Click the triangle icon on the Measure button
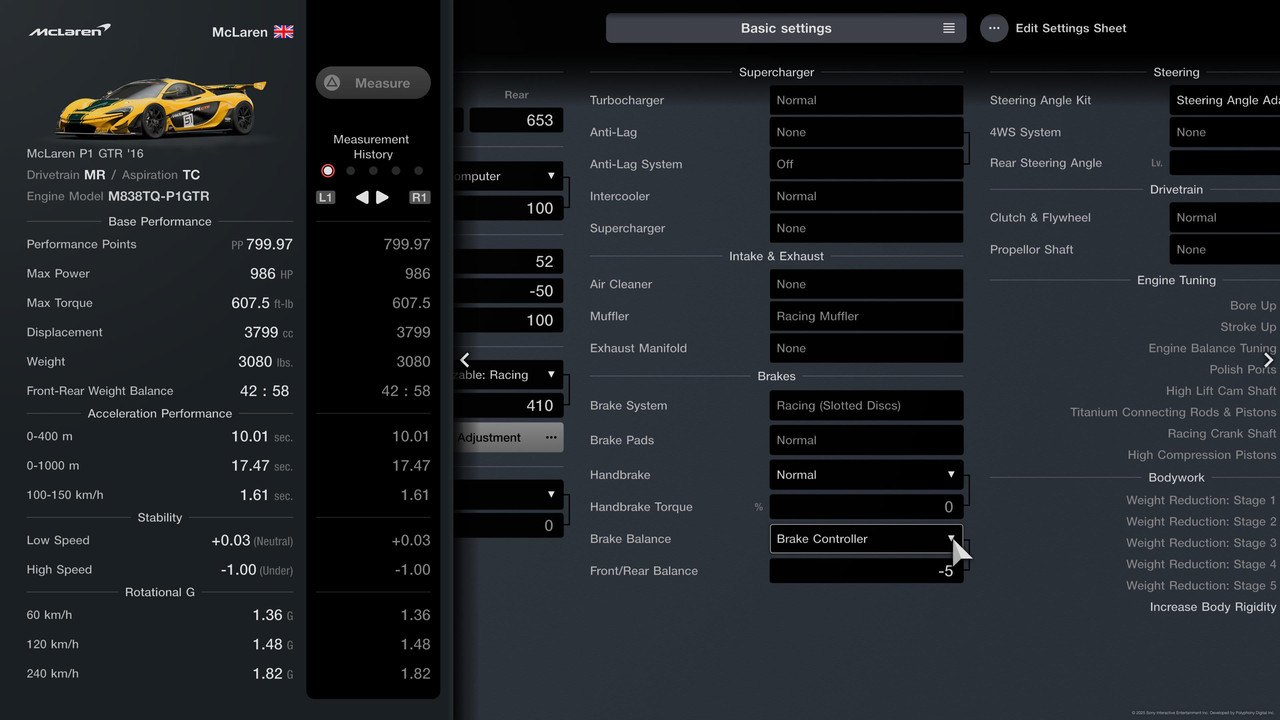The image size is (1280, 720). click(x=333, y=83)
